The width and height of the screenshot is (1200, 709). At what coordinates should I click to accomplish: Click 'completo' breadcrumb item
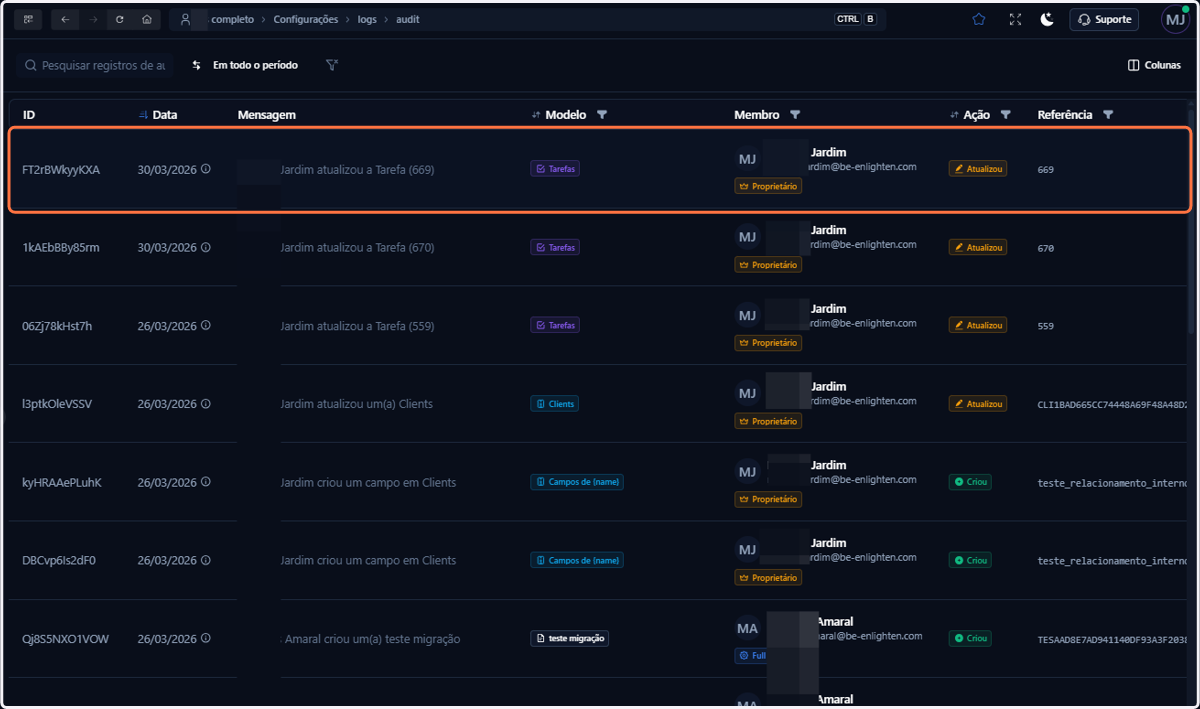[232, 19]
